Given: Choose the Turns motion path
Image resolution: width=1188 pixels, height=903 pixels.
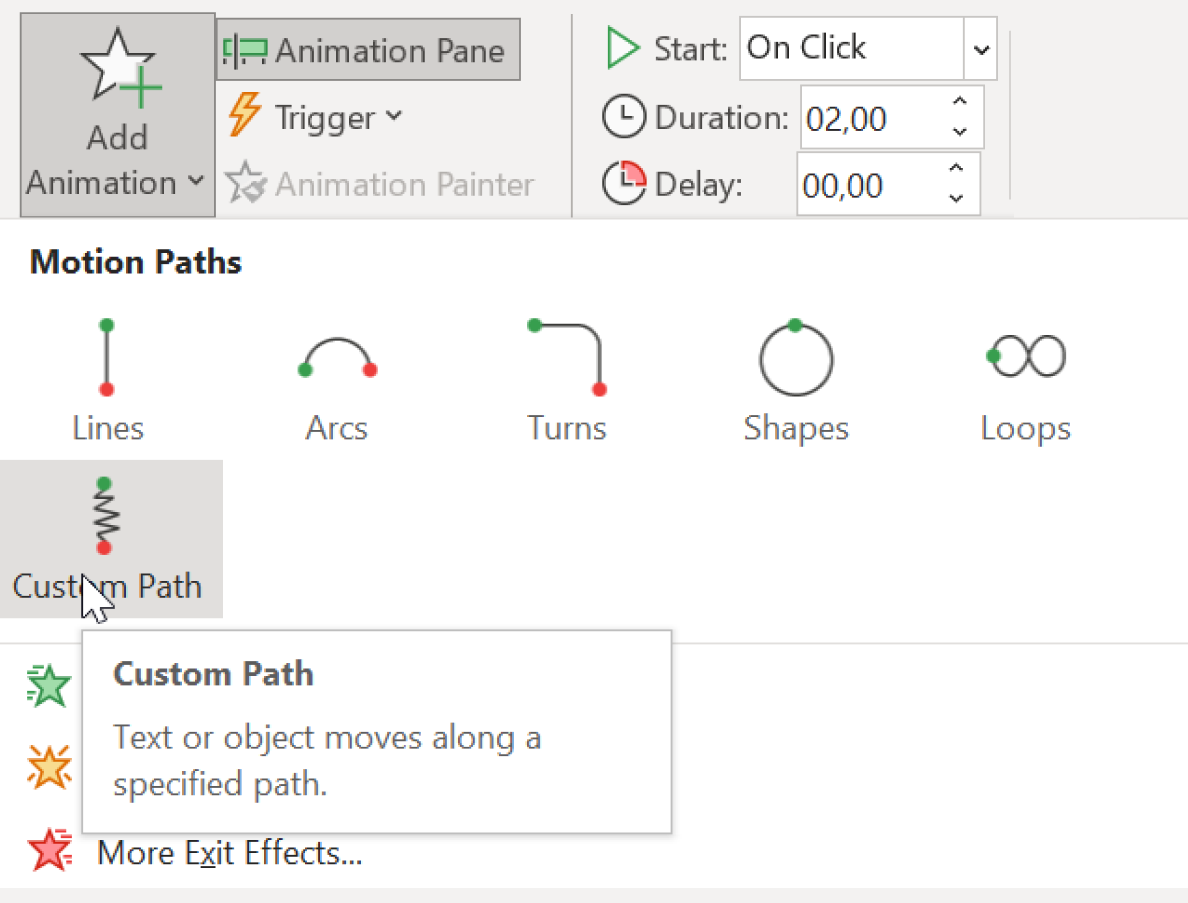Looking at the screenshot, I should [566, 380].
